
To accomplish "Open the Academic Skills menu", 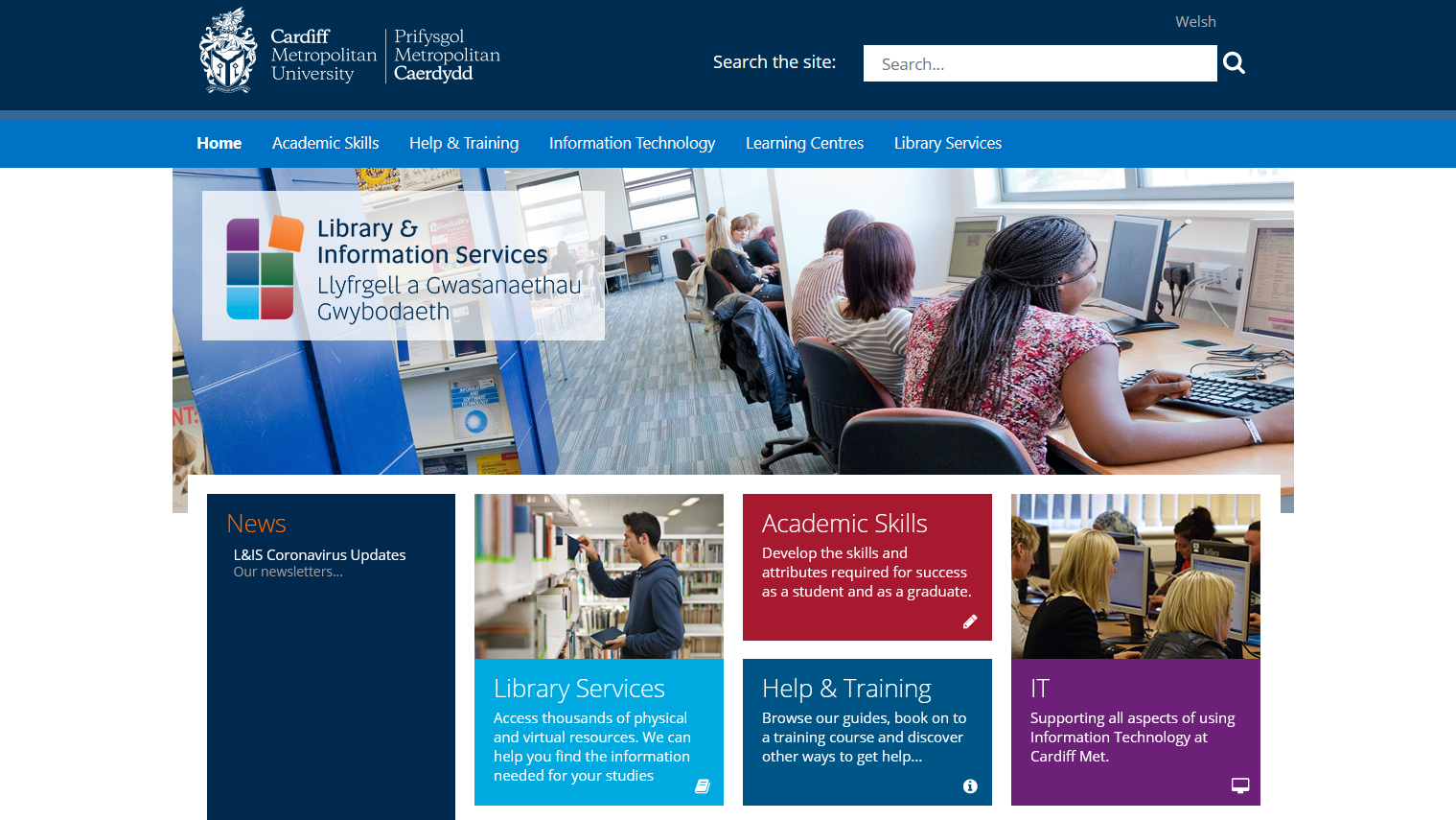I will pos(325,143).
